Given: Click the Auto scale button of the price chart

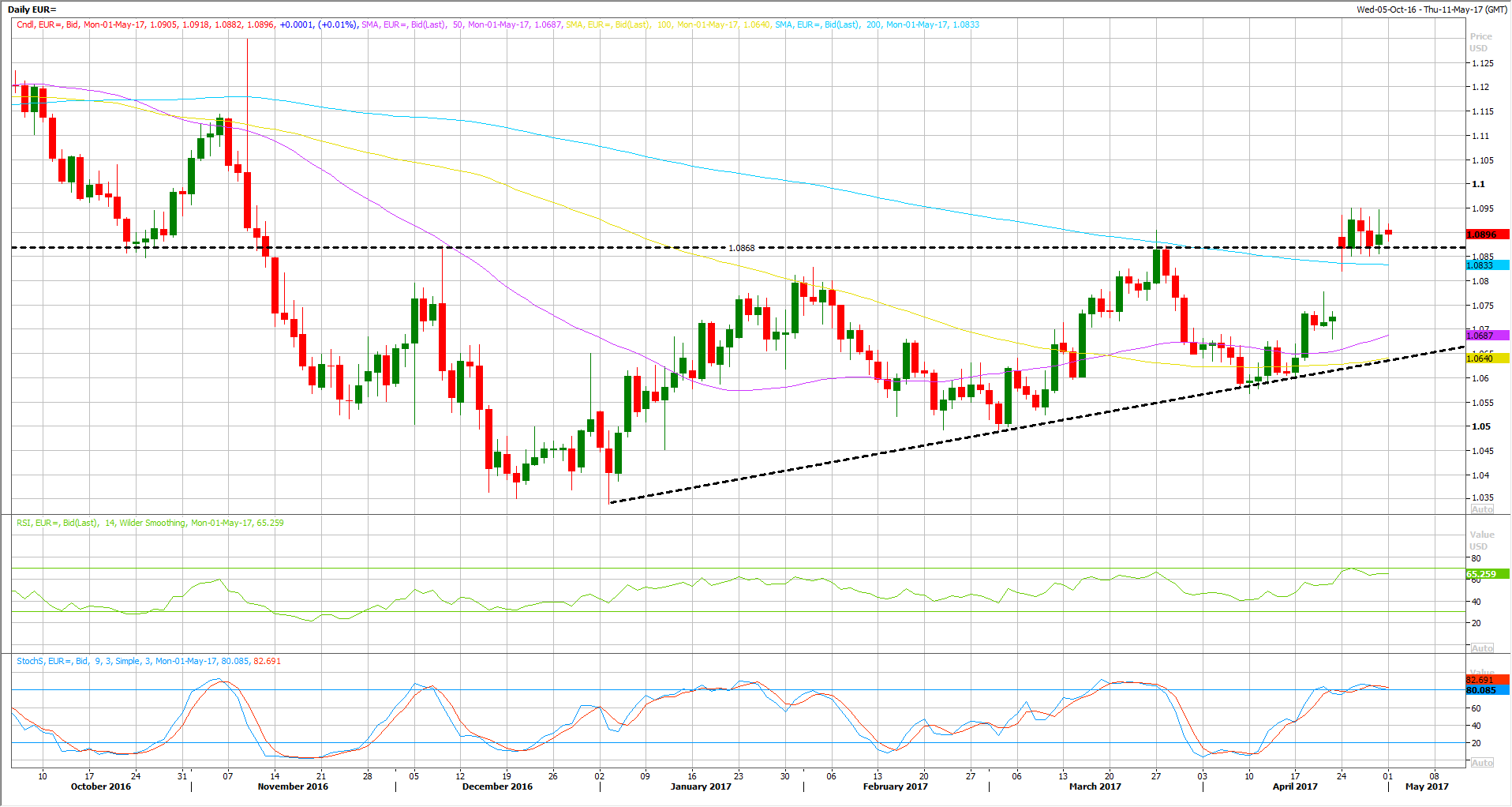Looking at the screenshot, I should 1482,509.
